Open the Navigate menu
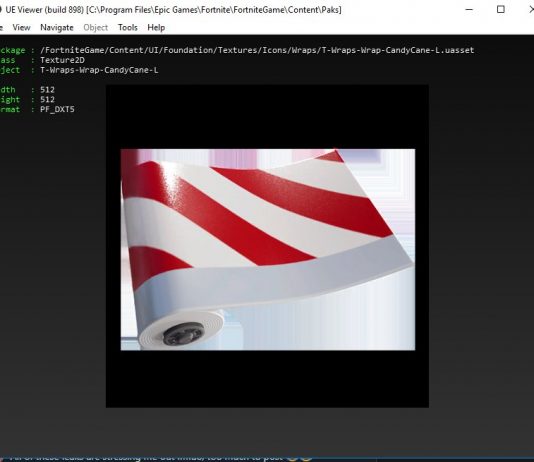This screenshot has height=462, width=534. pos(57,28)
